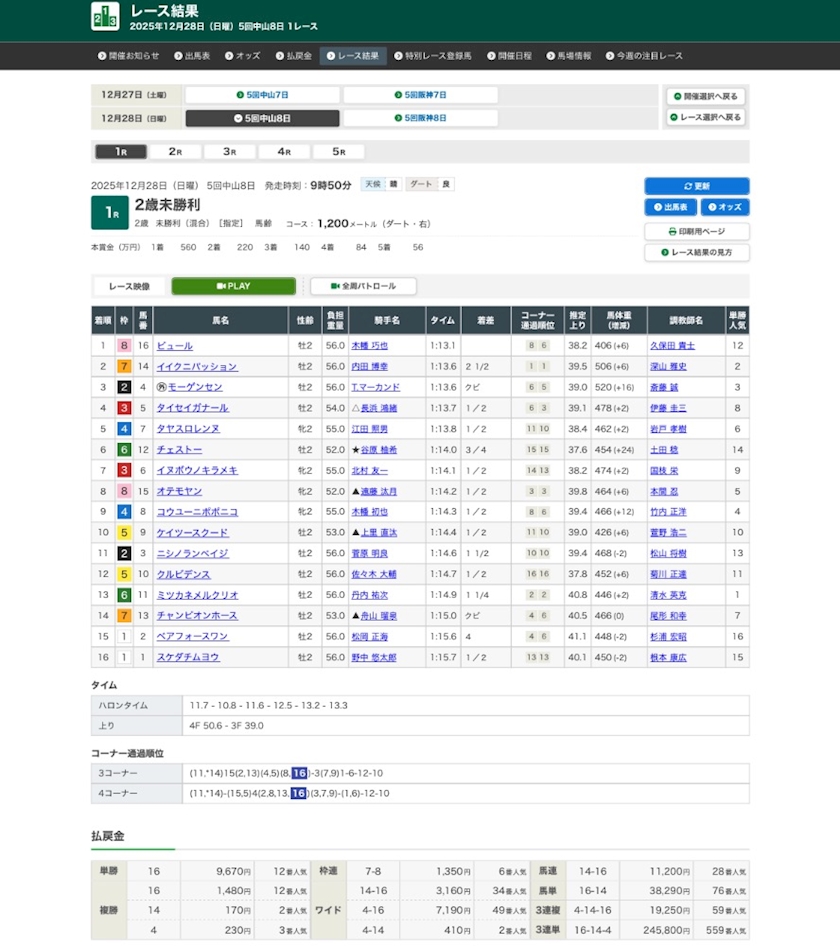Open 開催日程 in the navigation bar
Screen dimensions: 840x946
509,56
